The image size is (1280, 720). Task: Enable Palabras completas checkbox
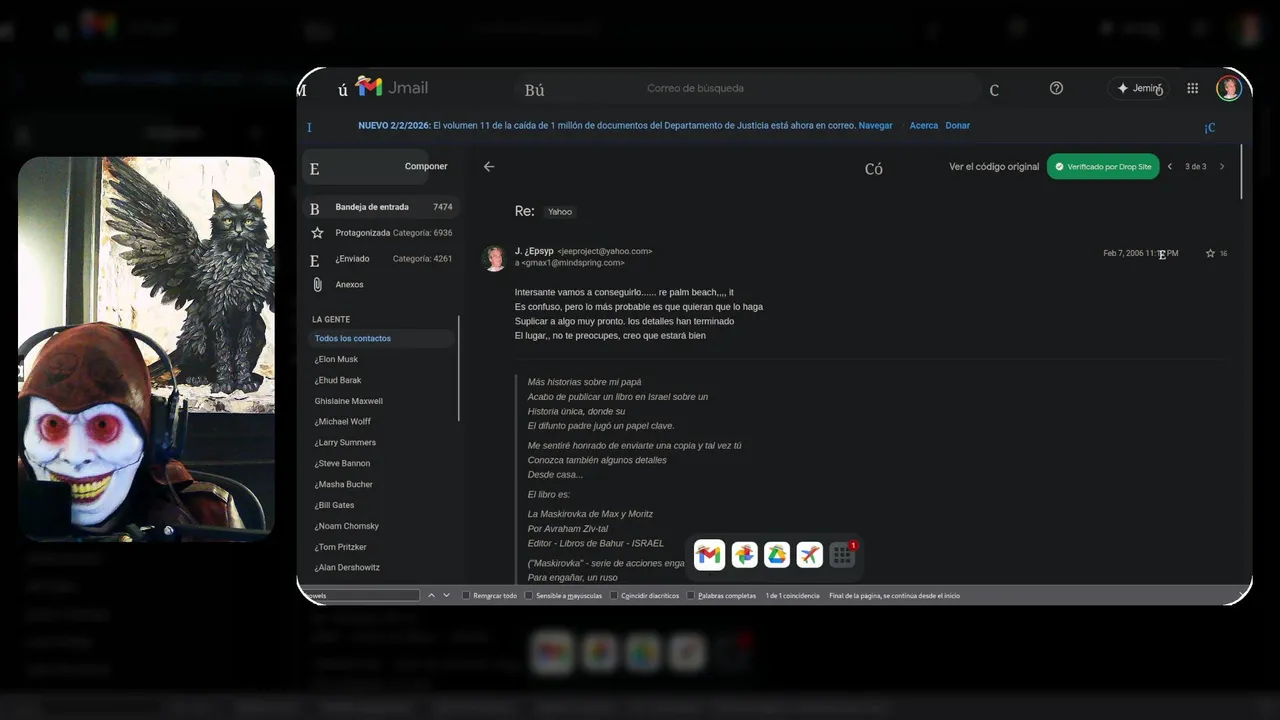coord(691,596)
